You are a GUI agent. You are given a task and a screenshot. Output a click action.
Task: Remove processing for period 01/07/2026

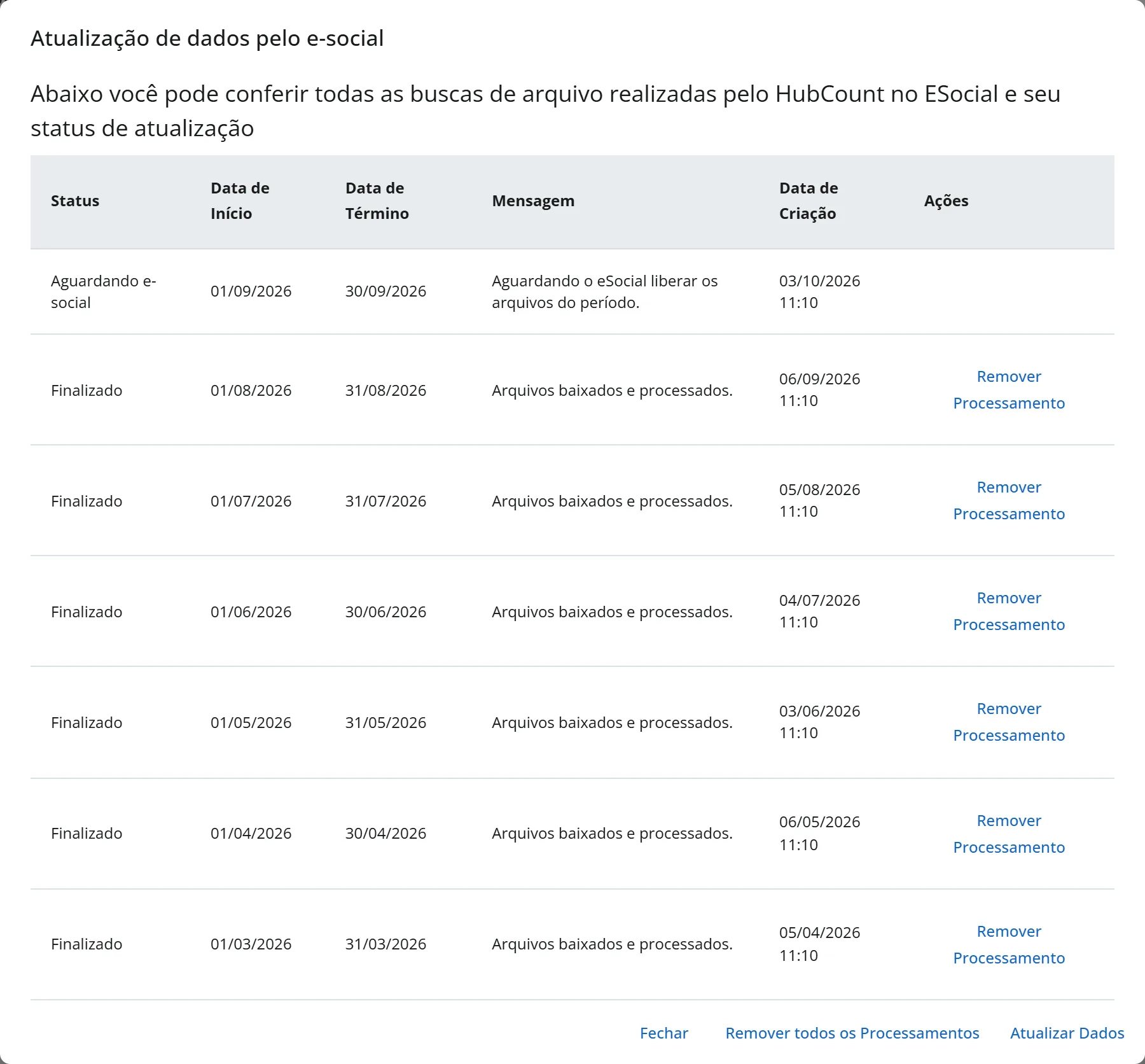pos(1009,500)
